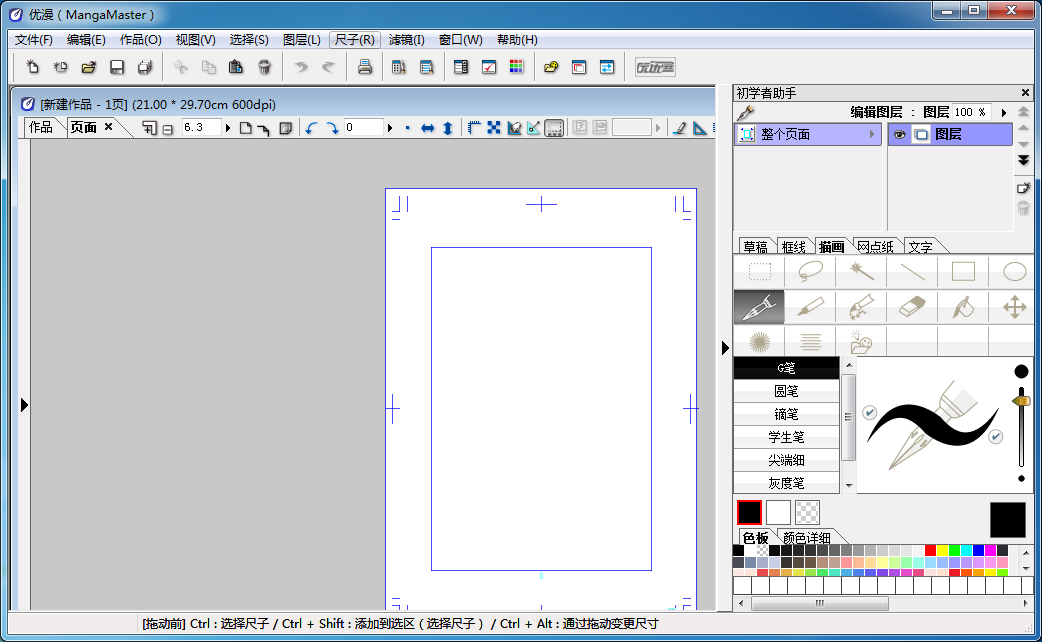The width and height of the screenshot is (1042, 642).
Task: Open the rotation angle dropdown arrow next to 0
Action: [390, 128]
